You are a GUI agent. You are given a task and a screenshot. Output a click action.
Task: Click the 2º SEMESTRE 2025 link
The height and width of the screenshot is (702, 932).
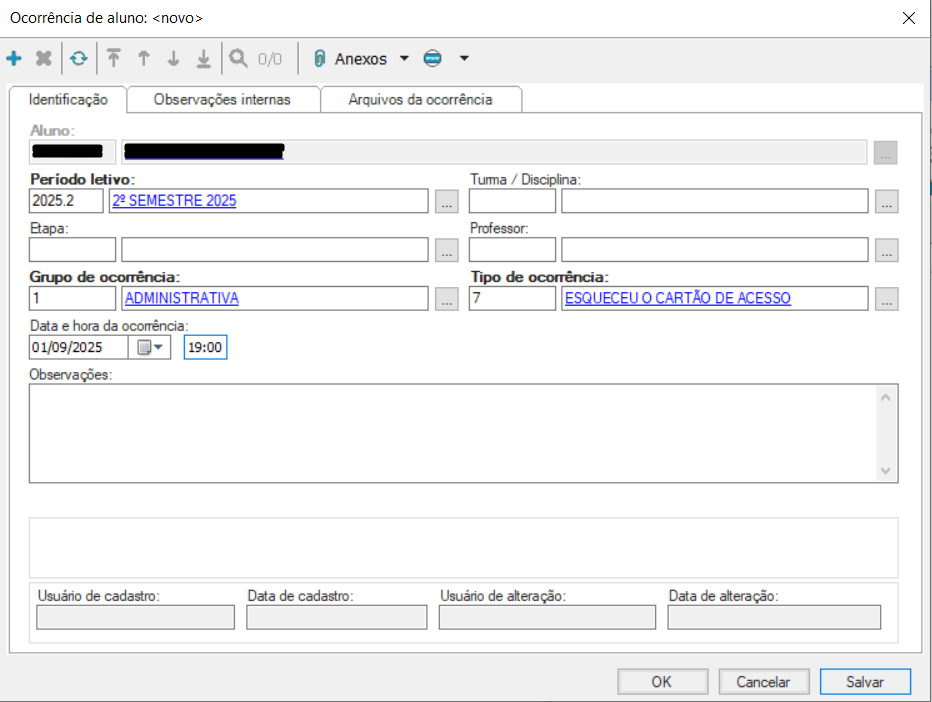(175, 201)
